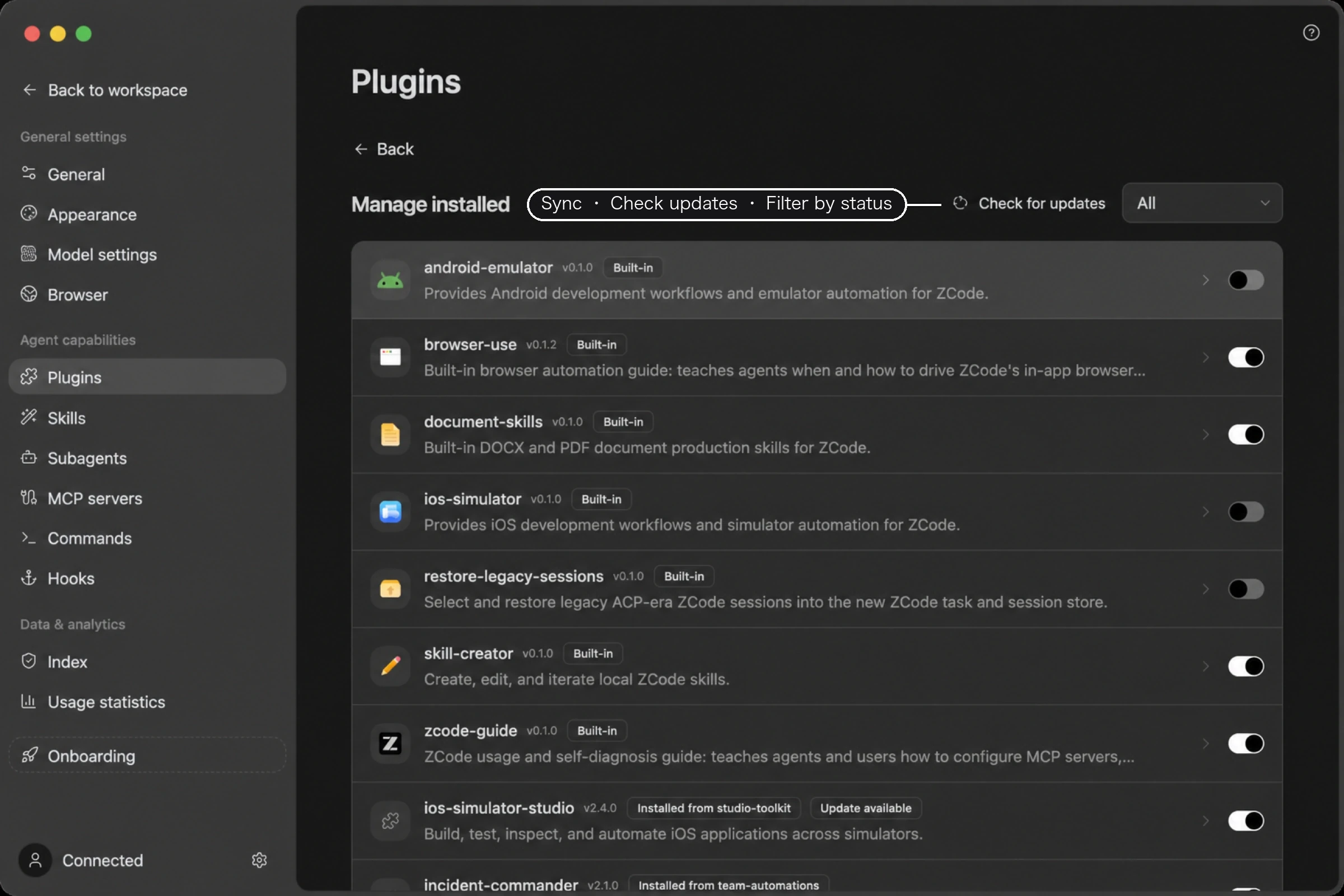Open Usage statistics page

point(147,702)
